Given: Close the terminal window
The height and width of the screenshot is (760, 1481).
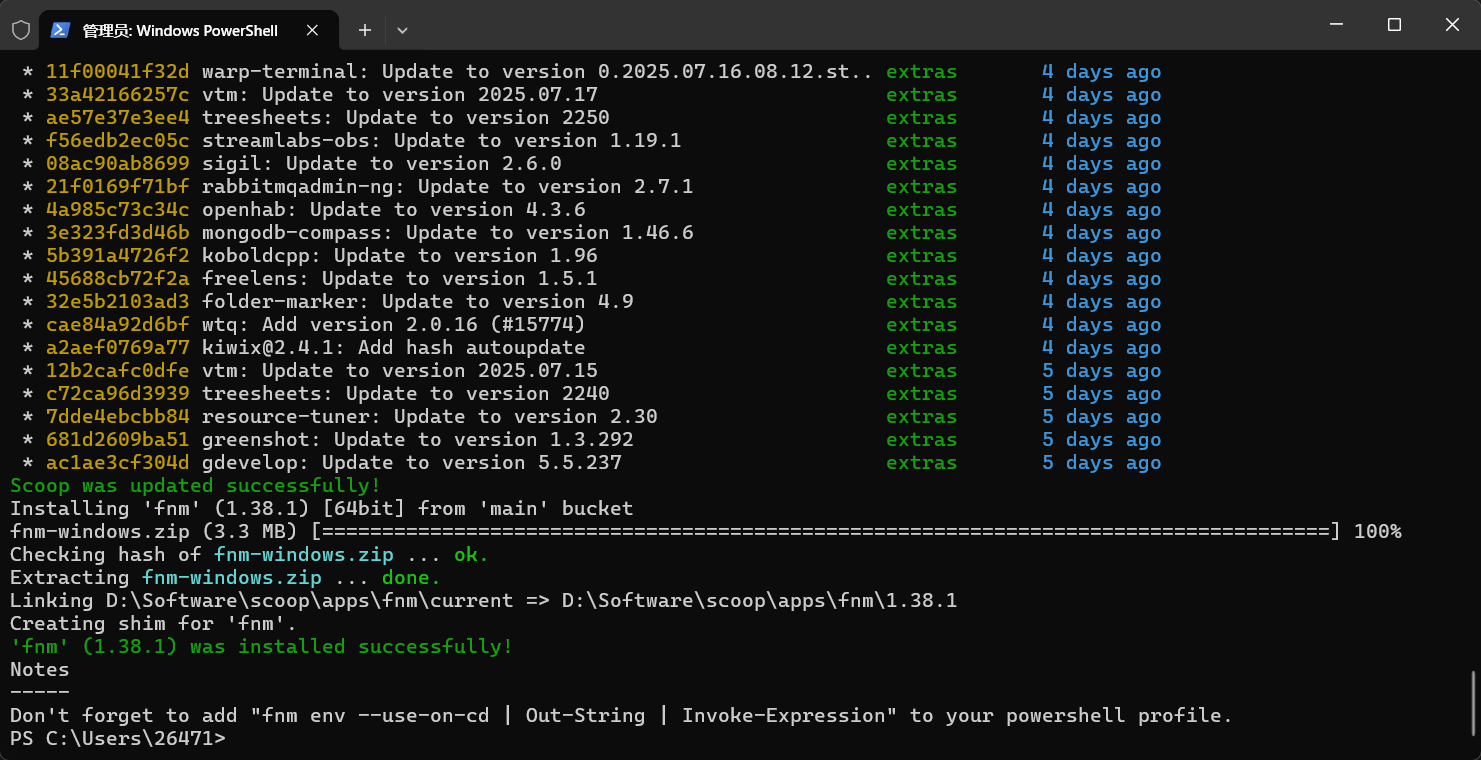Looking at the screenshot, I should (1452, 25).
